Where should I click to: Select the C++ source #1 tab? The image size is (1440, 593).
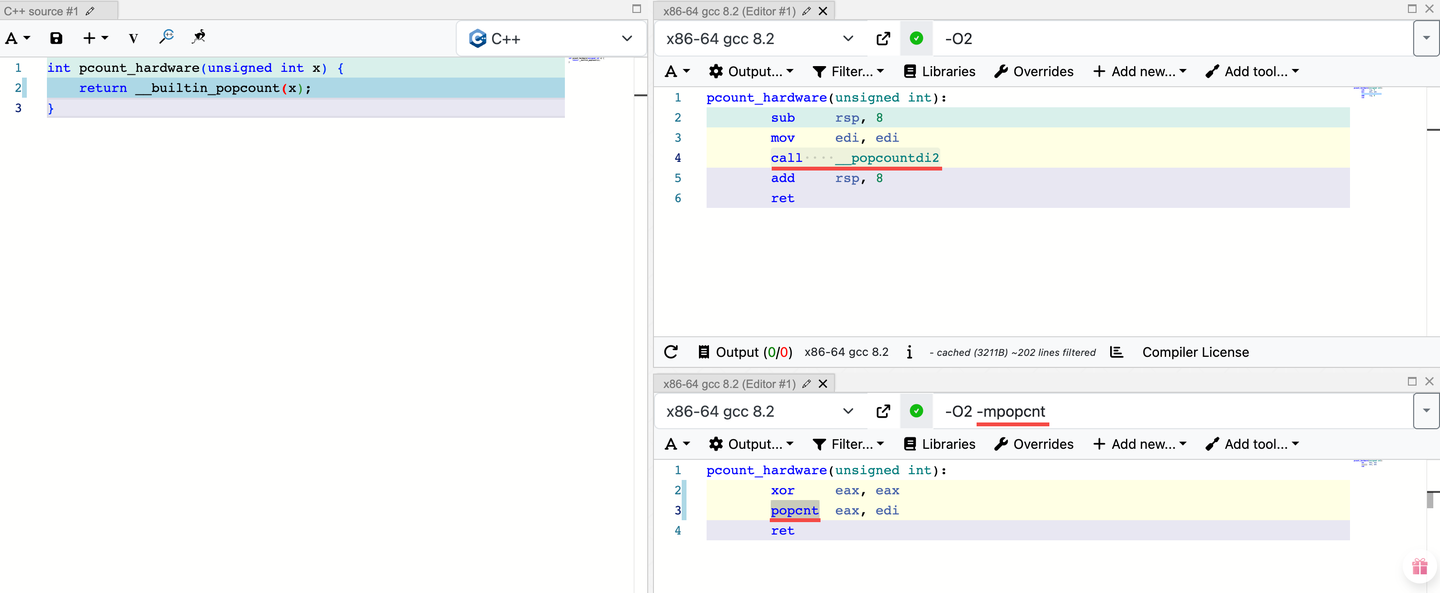pyautogui.click(x=42, y=10)
